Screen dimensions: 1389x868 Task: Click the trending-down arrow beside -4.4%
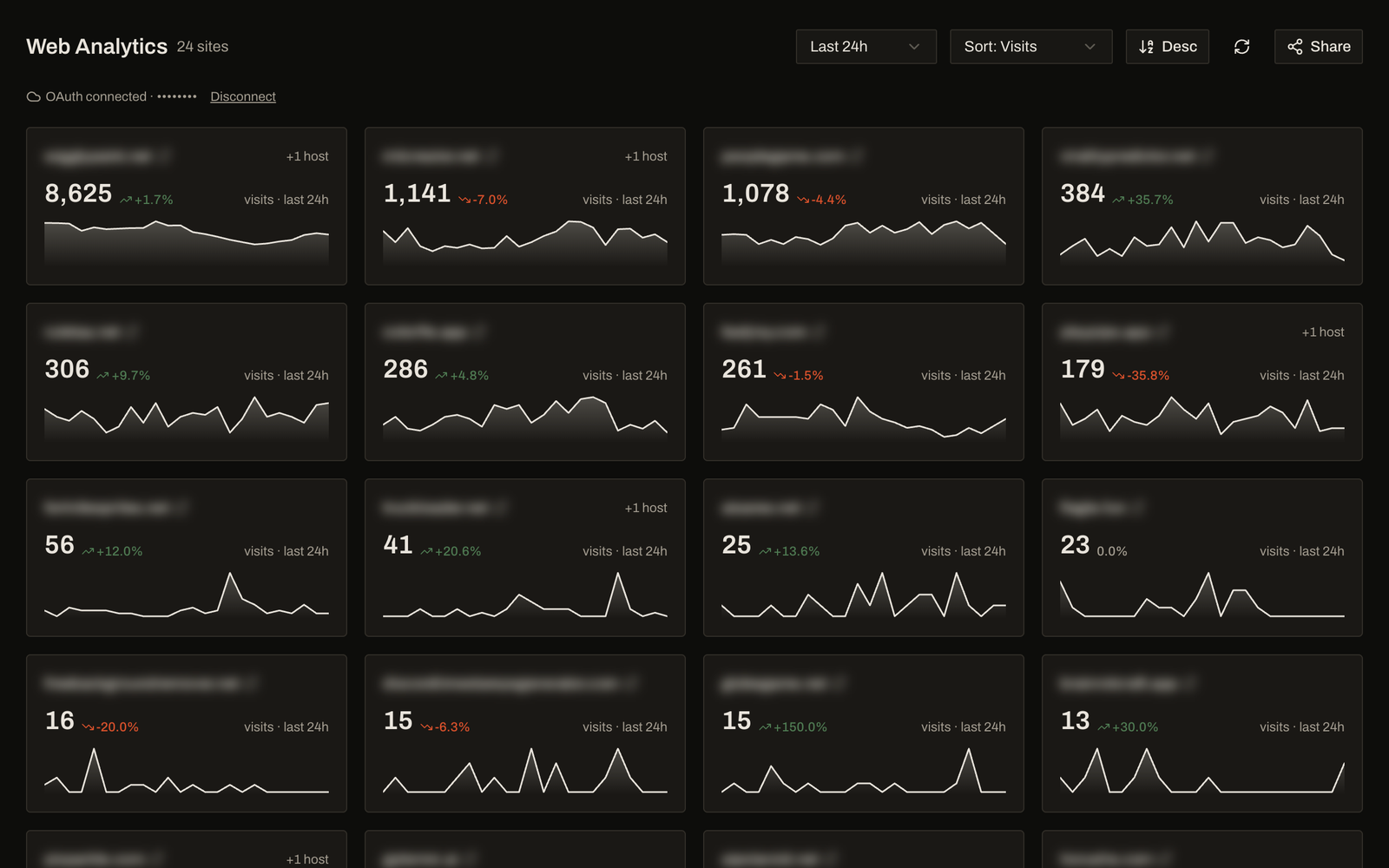[803, 200]
